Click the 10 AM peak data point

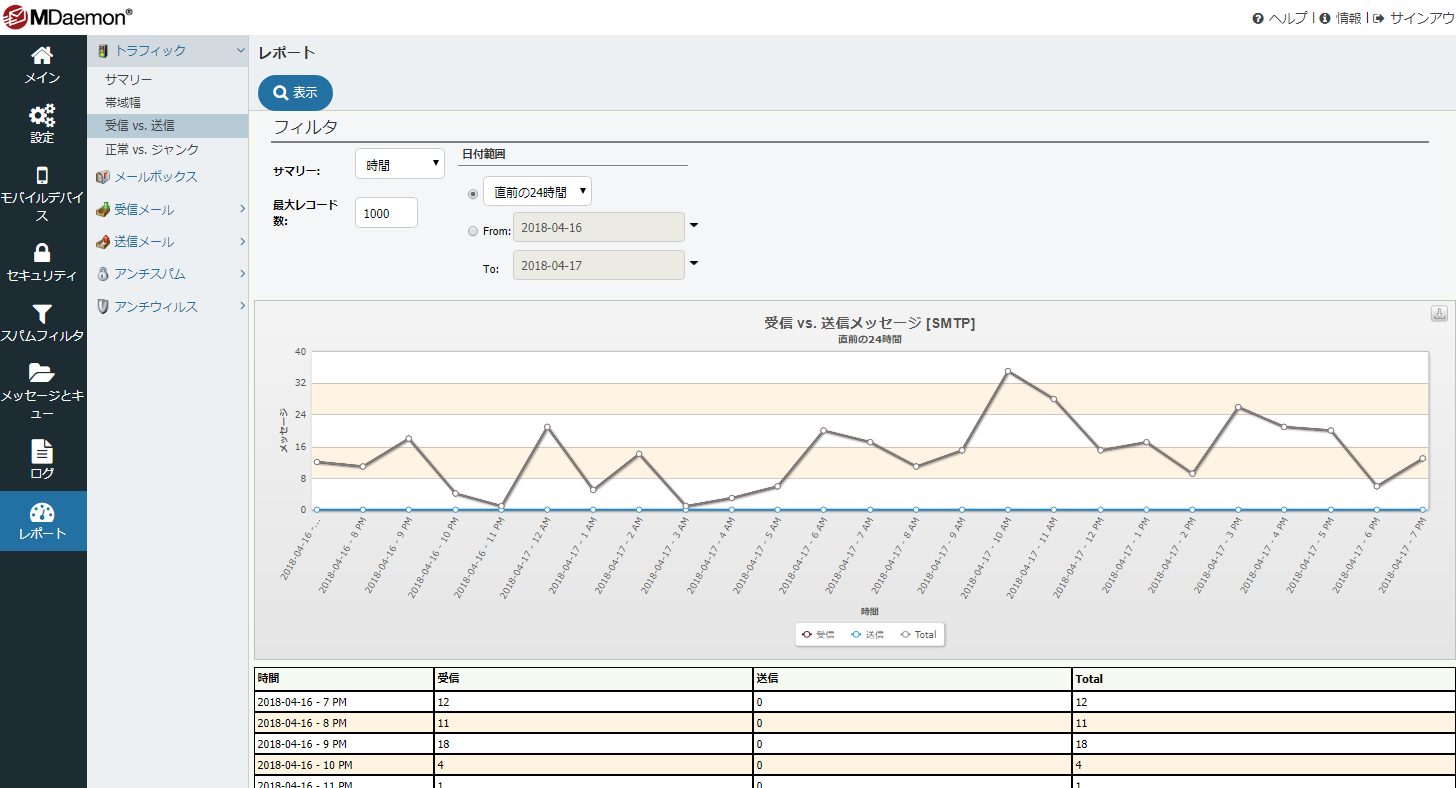(x=1008, y=371)
